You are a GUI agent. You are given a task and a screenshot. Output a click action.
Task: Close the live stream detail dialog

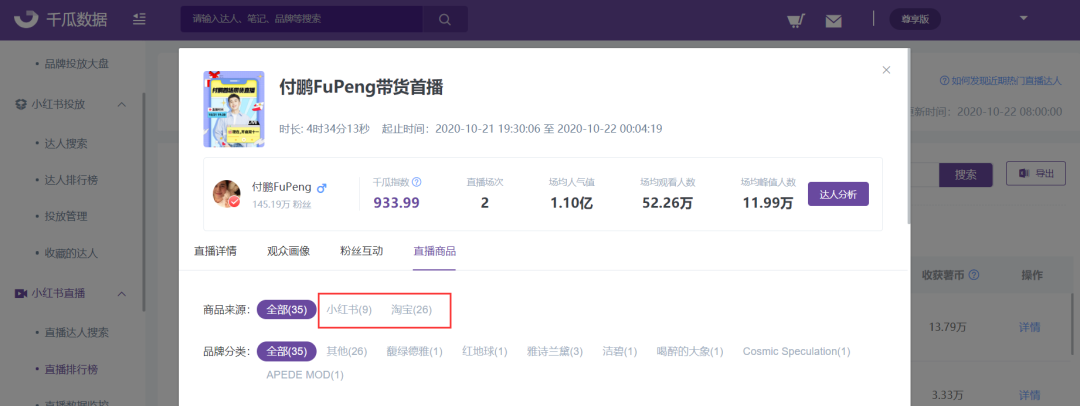click(x=886, y=70)
